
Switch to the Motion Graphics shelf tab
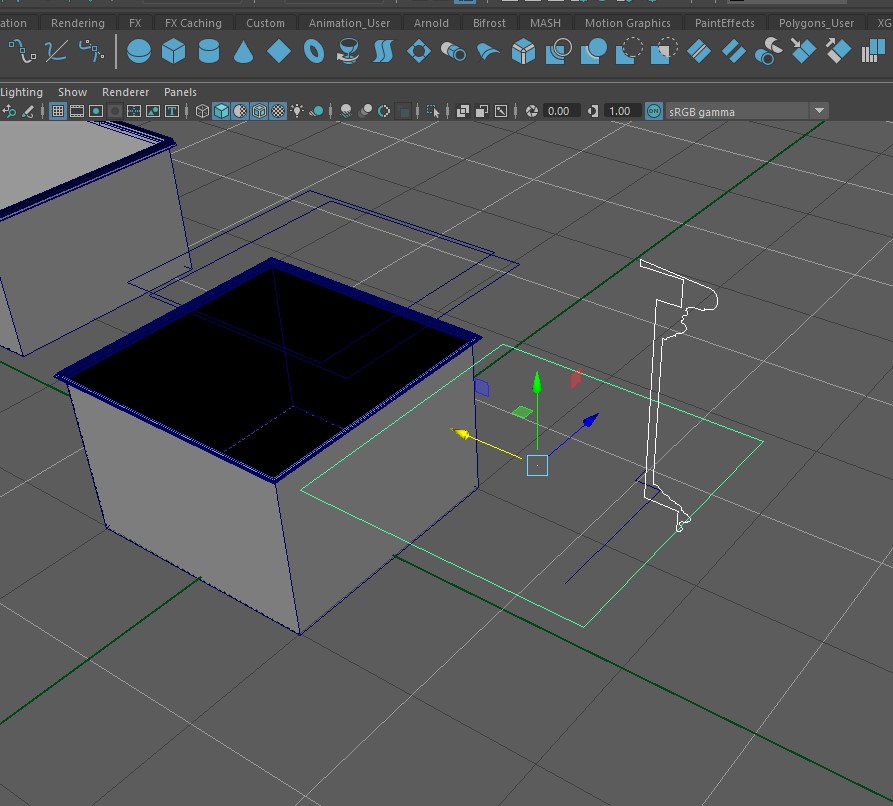click(628, 23)
